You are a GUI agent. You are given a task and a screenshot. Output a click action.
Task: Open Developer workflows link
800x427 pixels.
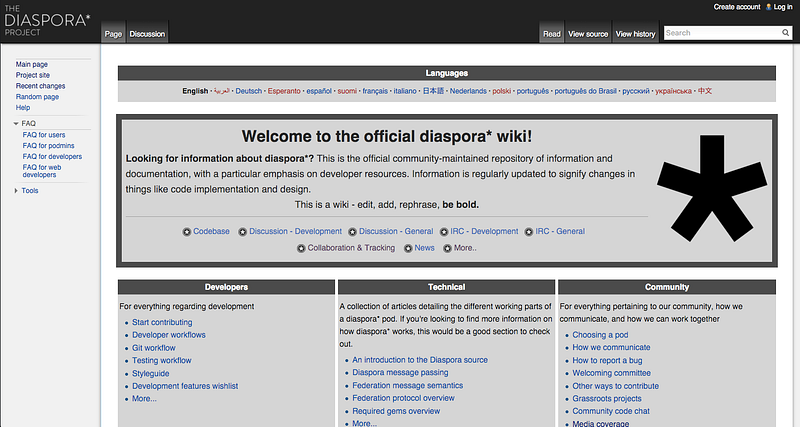[x=169, y=335]
